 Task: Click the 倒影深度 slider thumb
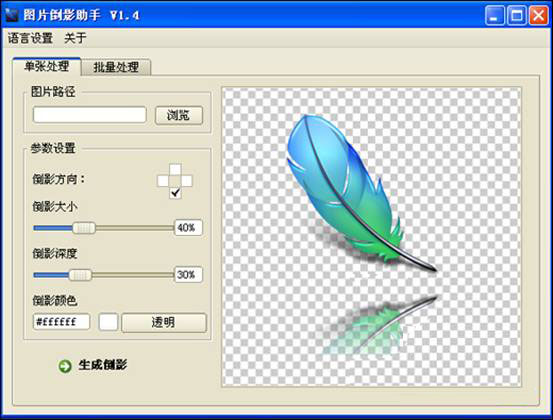80,275
